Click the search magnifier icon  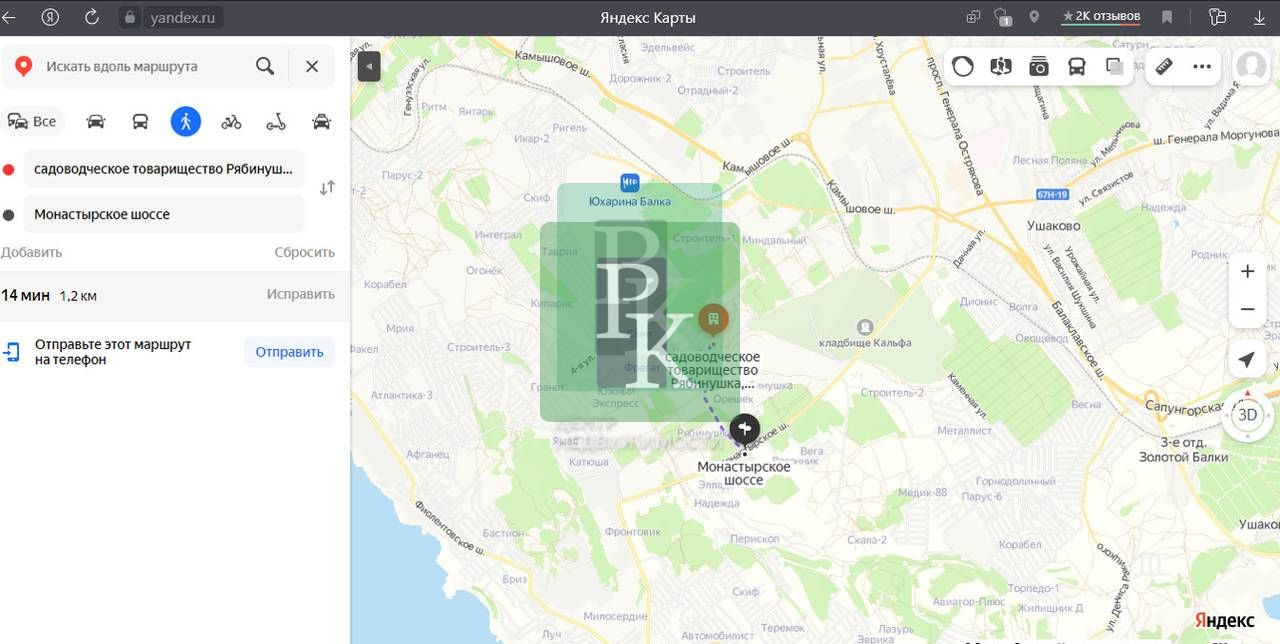264,66
